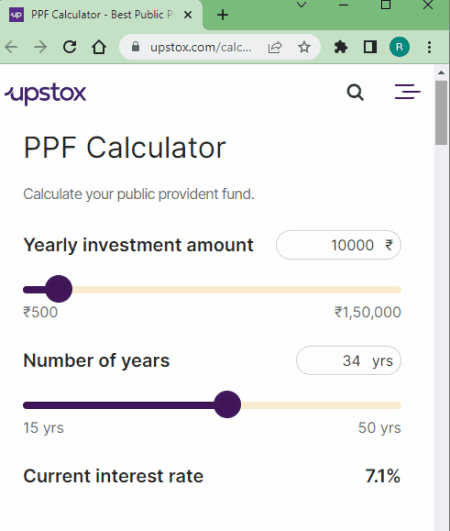Reload the page with the refresh icon
This screenshot has width=450, height=531.
(x=70, y=47)
